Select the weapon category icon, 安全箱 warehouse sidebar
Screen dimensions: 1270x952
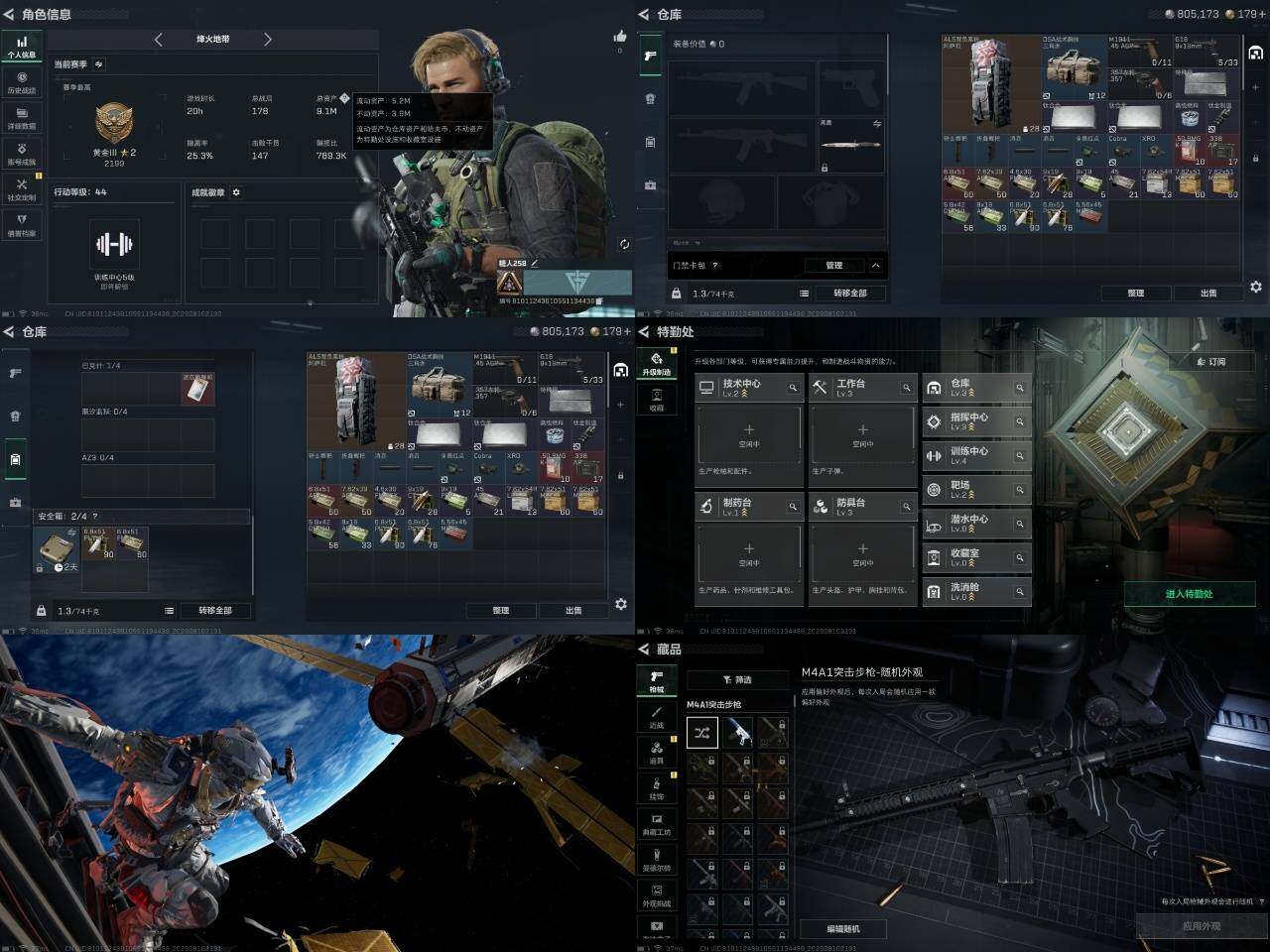point(15,373)
